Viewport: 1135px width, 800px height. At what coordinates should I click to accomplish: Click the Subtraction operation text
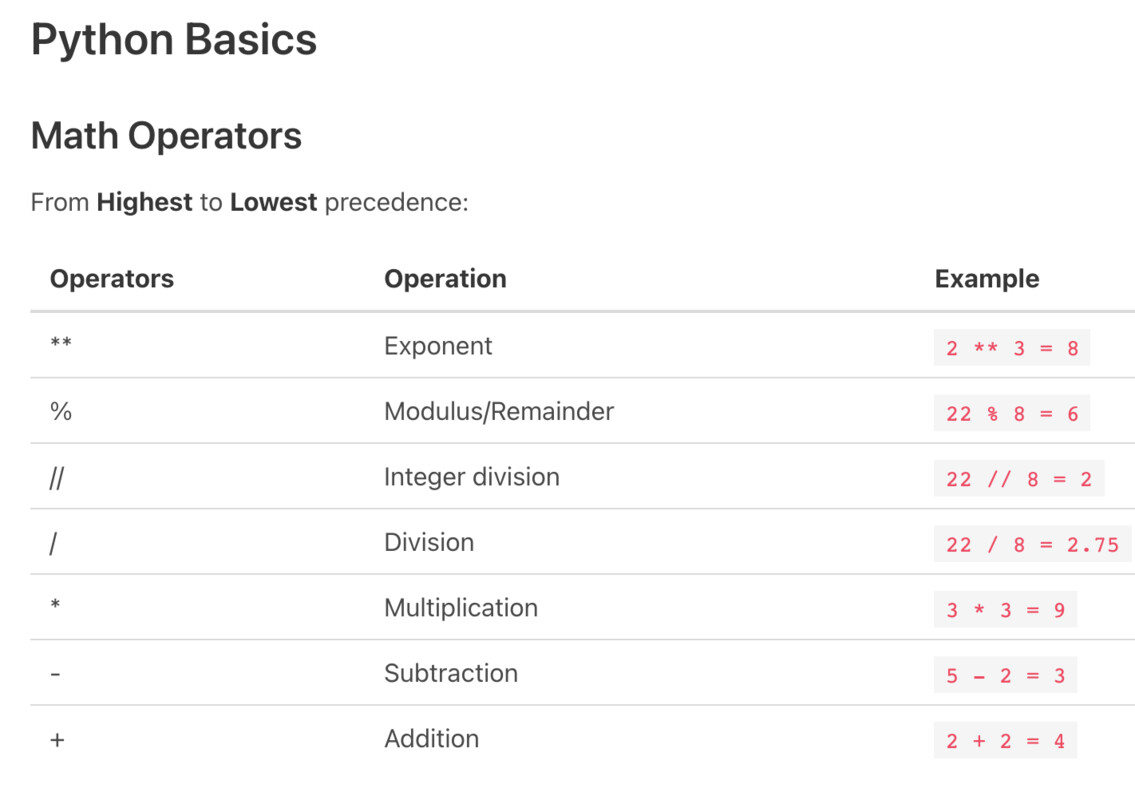tap(451, 673)
